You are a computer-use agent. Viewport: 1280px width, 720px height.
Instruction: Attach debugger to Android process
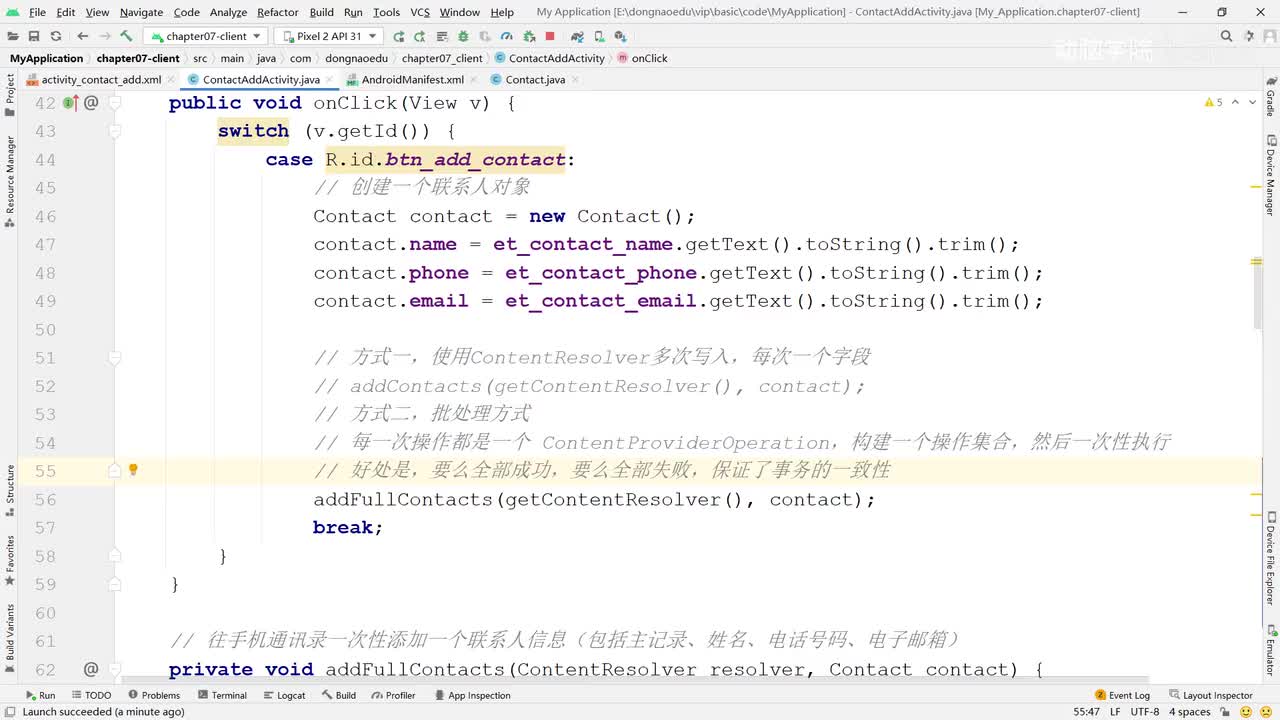click(x=528, y=36)
